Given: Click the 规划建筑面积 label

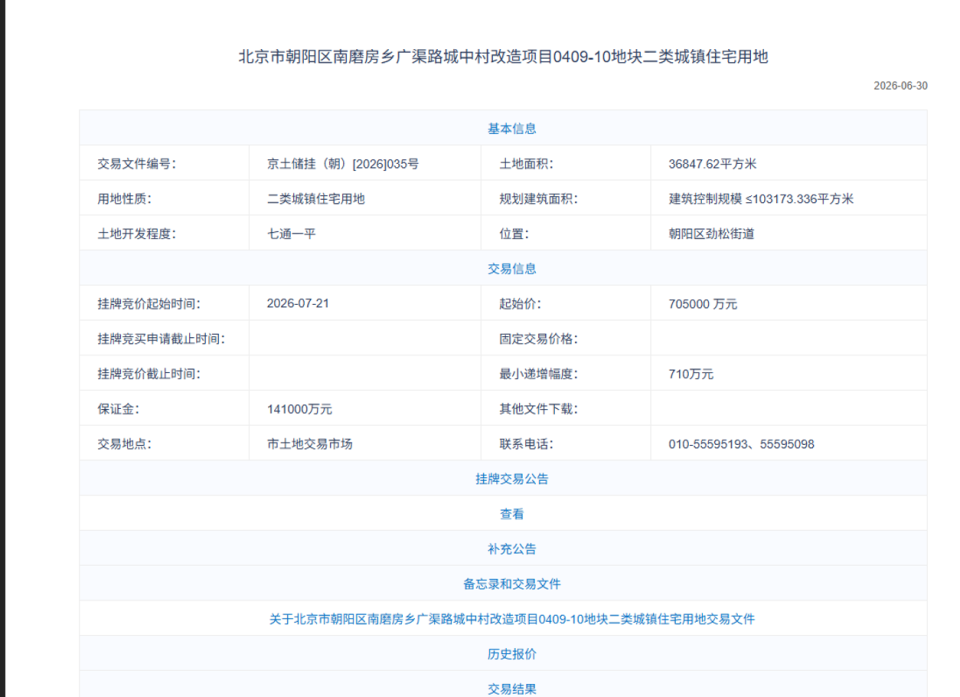Looking at the screenshot, I should [538, 199].
